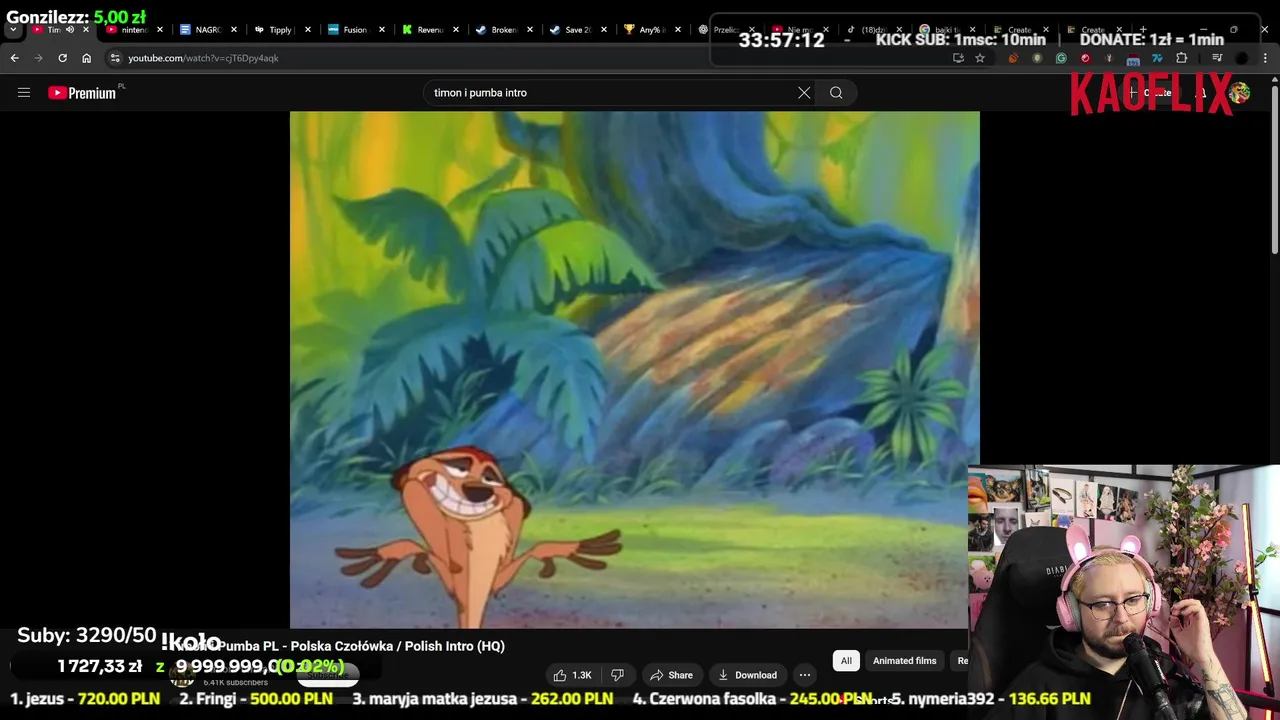This screenshot has width=1280, height=720.
Task: Open the YouTube hamburger guide menu
Action: coord(24,93)
